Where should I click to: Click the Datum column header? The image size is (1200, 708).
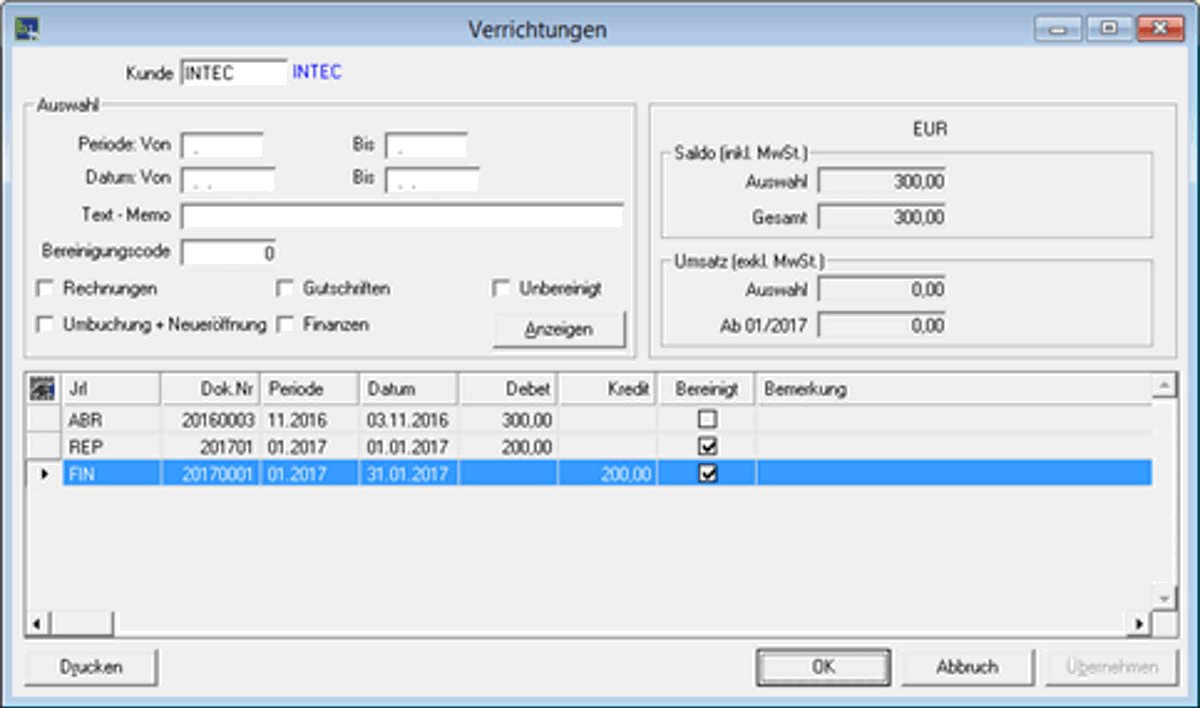pyautogui.click(x=408, y=389)
